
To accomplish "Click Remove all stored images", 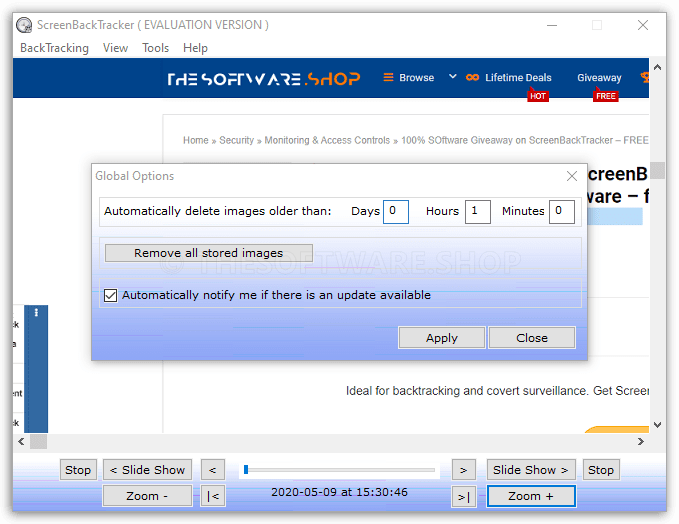I will [208, 253].
